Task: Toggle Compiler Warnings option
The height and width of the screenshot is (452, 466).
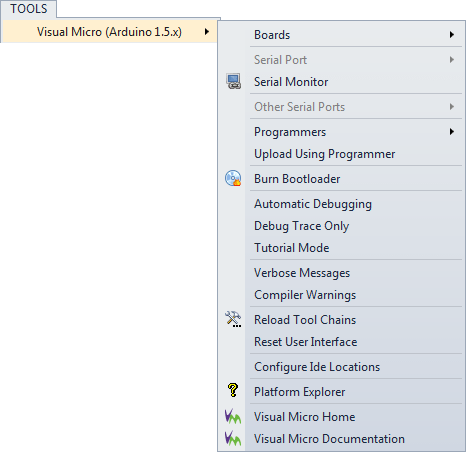Action: point(341,295)
